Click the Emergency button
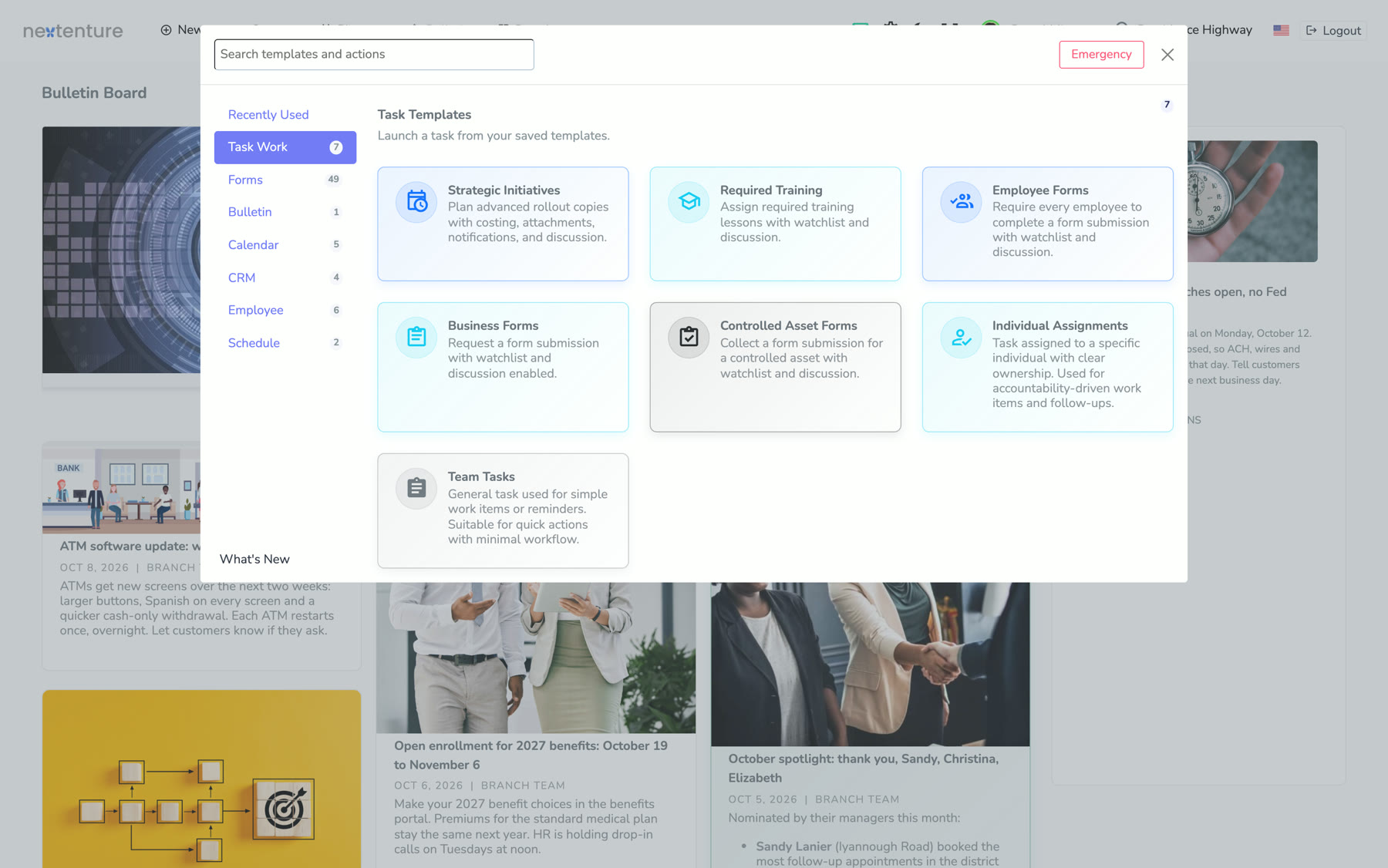The height and width of the screenshot is (868, 1388). (1101, 55)
